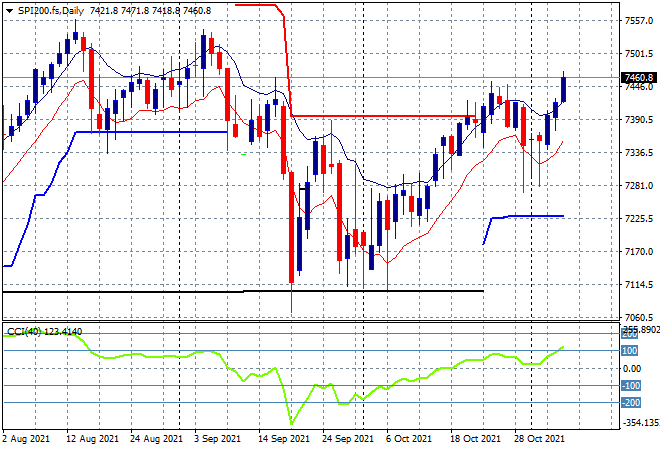Viewport: 660px width, 450px height.
Task: Click the 0.00 label on CCI scale
Action: click(x=632, y=369)
